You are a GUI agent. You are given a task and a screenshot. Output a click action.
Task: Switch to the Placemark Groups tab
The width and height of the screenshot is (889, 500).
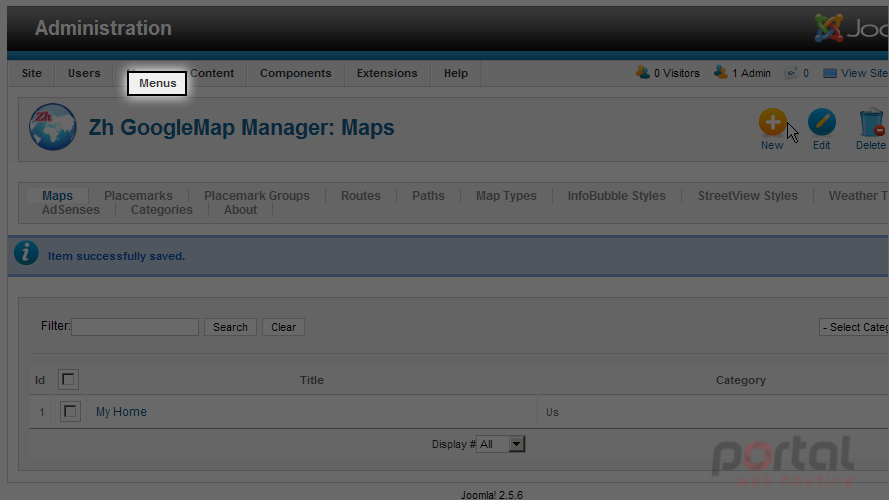tap(257, 196)
